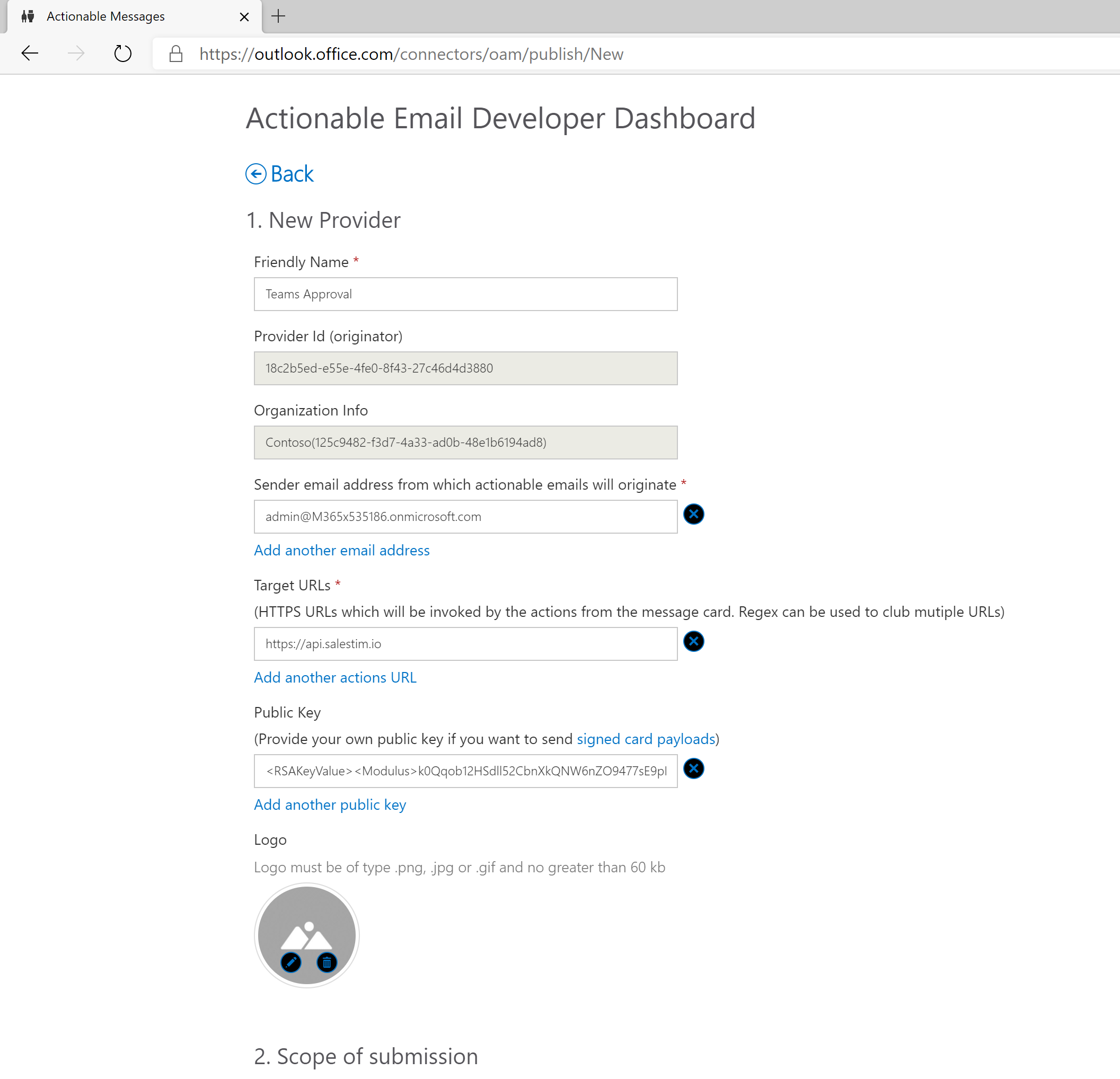The width and height of the screenshot is (1120, 1079).
Task: Close the Actionable Messages tab
Action: (x=244, y=16)
